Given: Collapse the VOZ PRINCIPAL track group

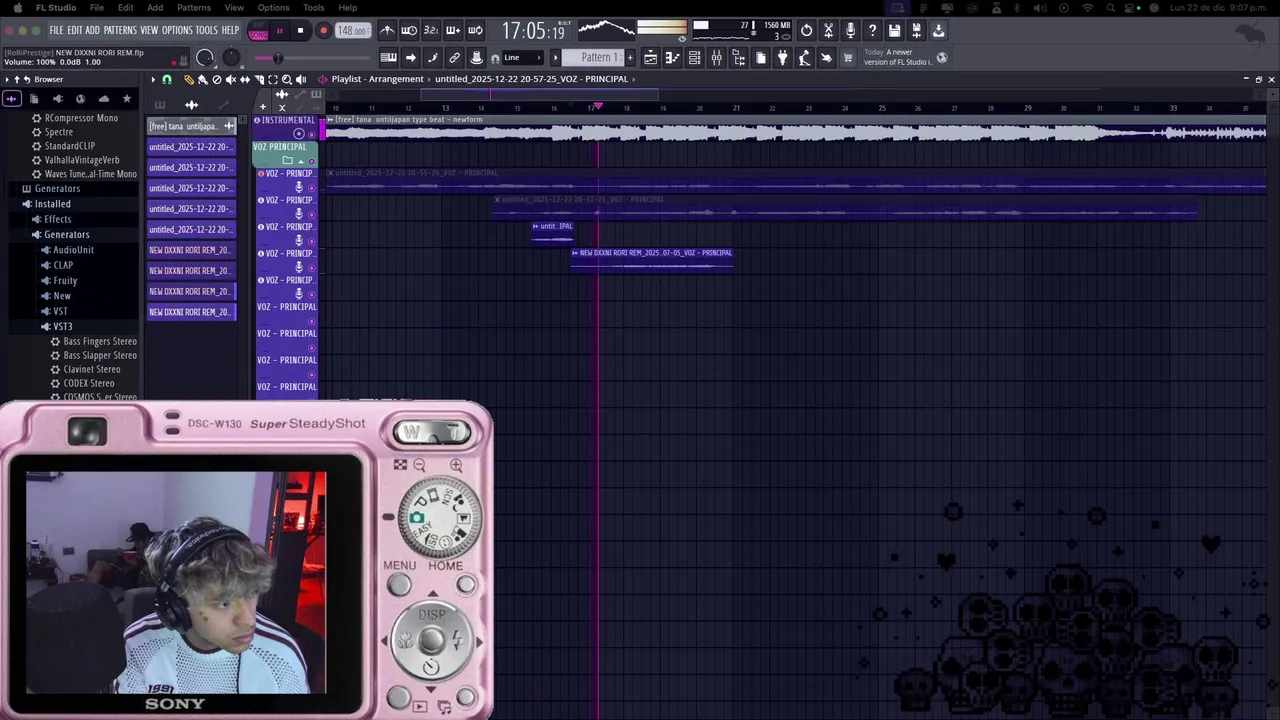Looking at the screenshot, I should tap(301, 160).
